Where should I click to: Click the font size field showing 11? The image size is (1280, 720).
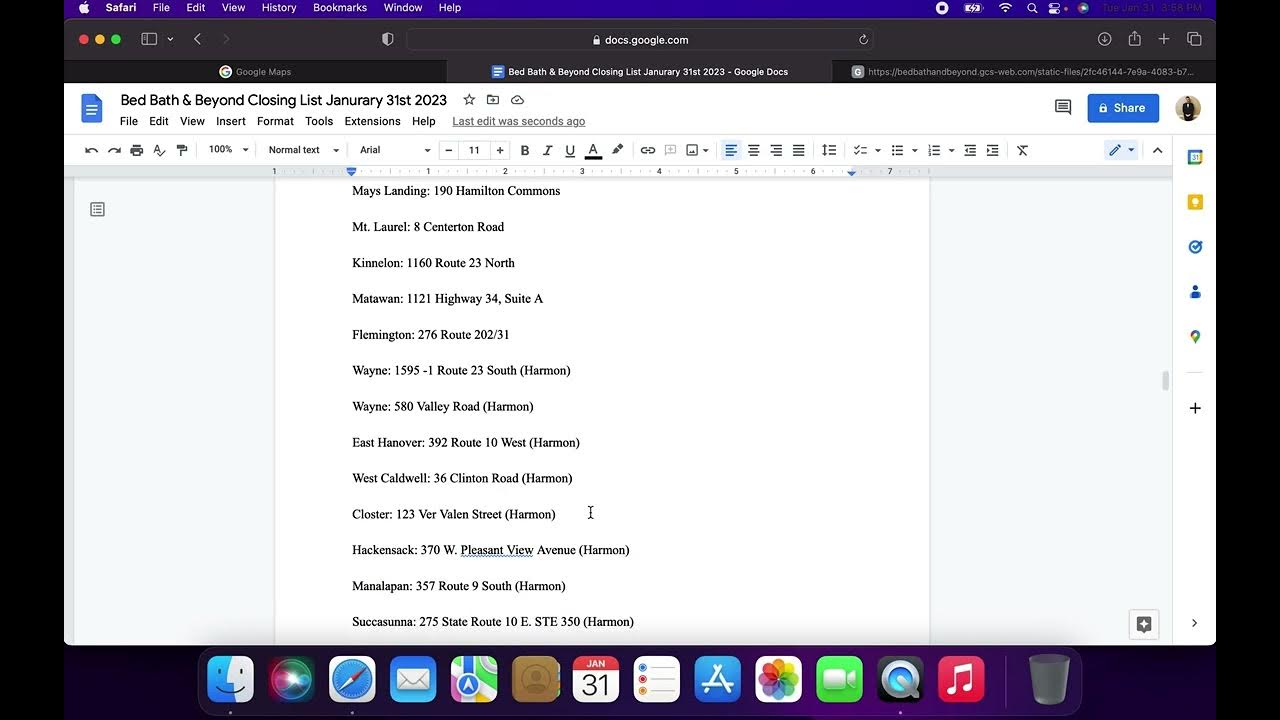(474, 150)
